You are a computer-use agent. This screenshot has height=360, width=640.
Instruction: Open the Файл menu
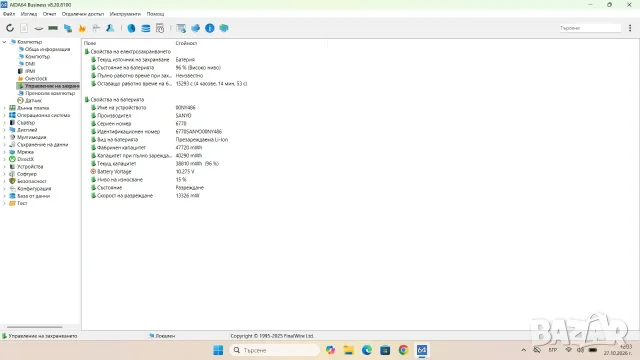tap(9, 14)
